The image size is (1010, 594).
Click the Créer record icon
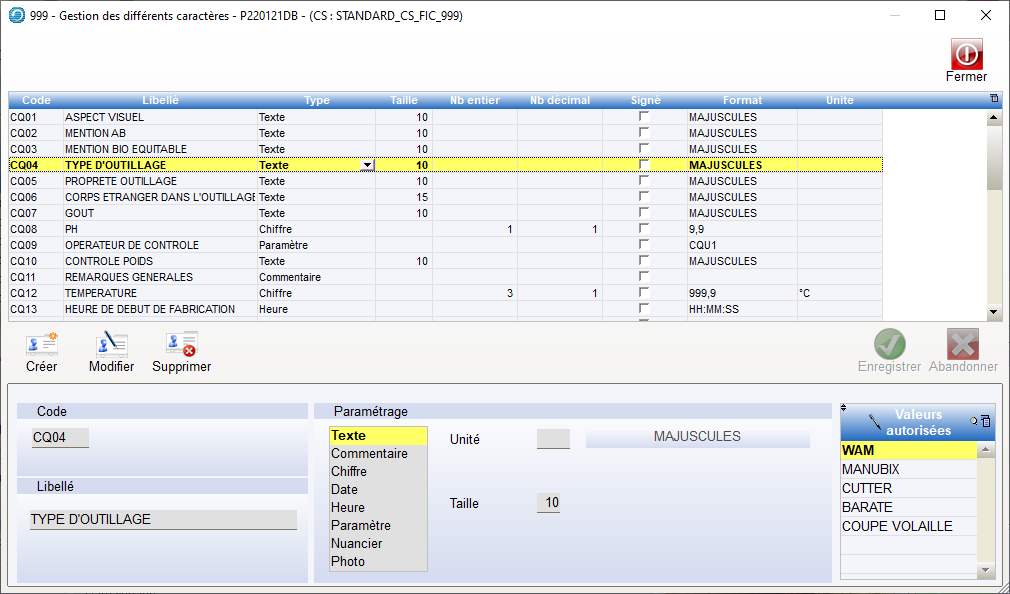coord(41,345)
